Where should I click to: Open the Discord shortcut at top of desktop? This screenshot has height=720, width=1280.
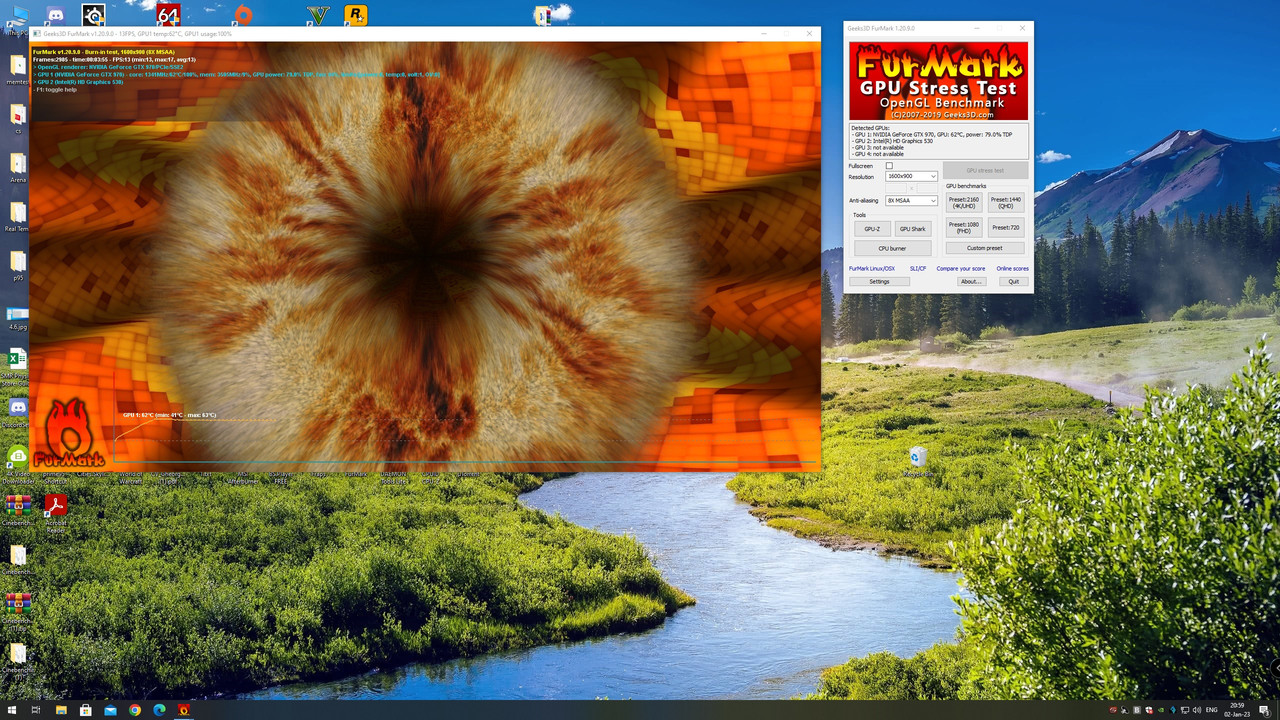56,15
